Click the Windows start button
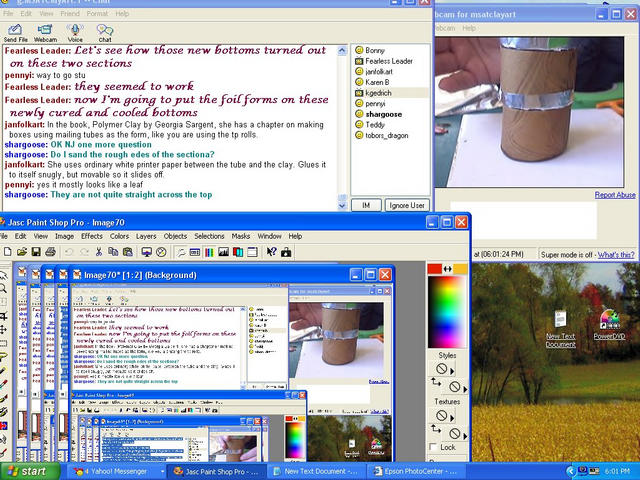Image resolution: width=640 pixels, height=480 pixels. [29, 471]
